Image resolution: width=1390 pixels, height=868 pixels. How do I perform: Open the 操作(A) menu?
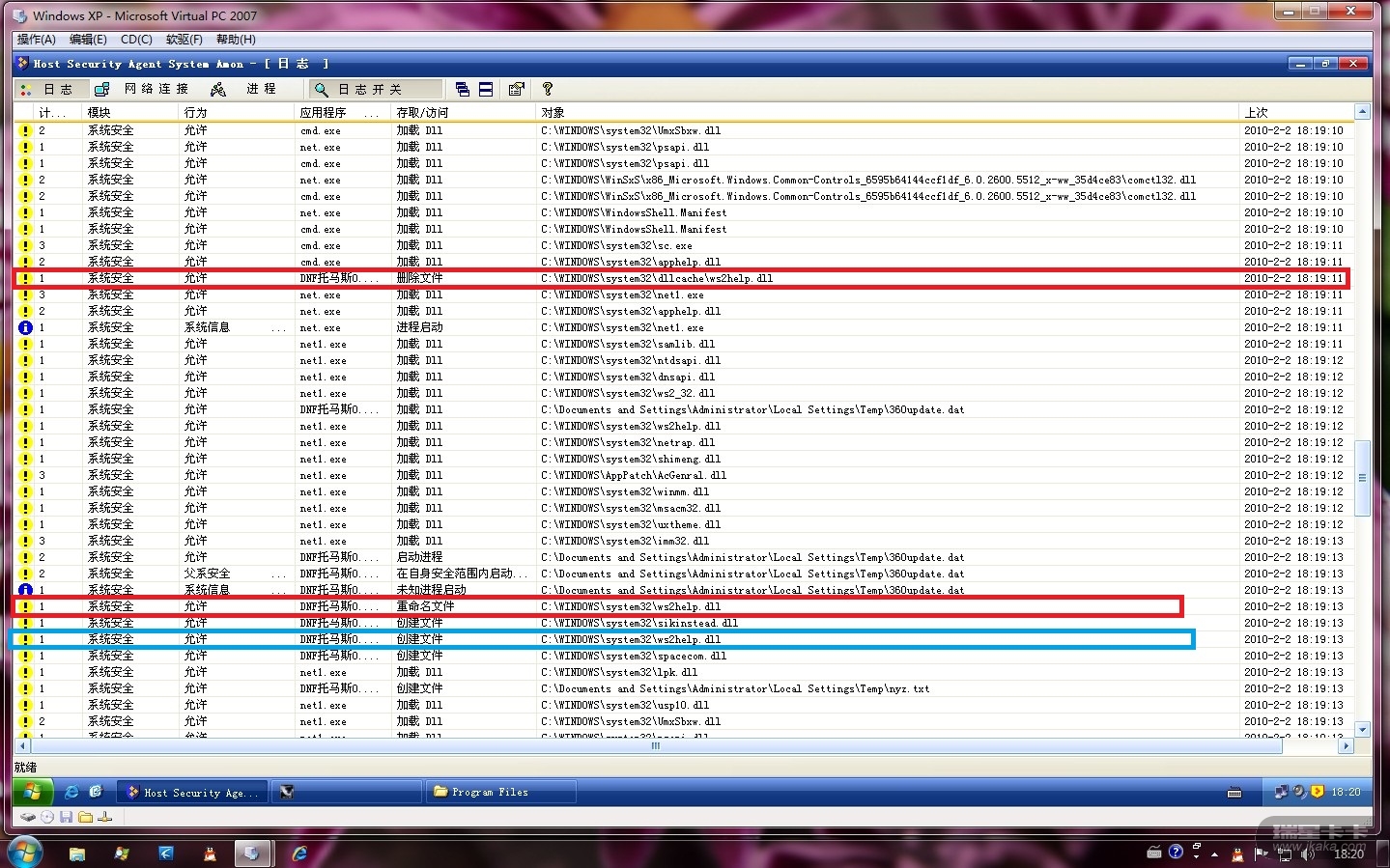pos(37,40)
